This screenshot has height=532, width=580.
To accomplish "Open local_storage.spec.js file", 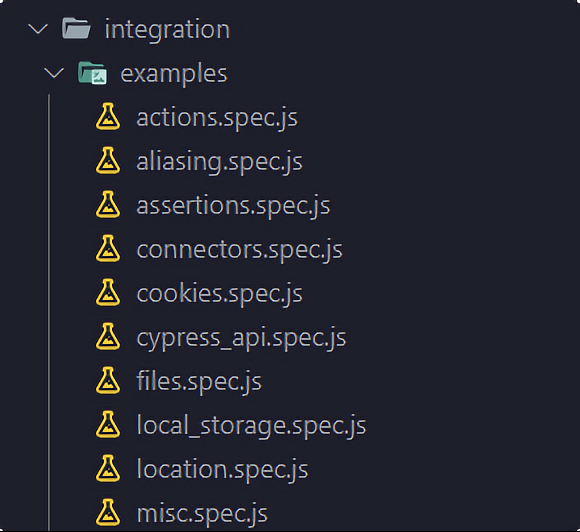I will tap(252, 426).
